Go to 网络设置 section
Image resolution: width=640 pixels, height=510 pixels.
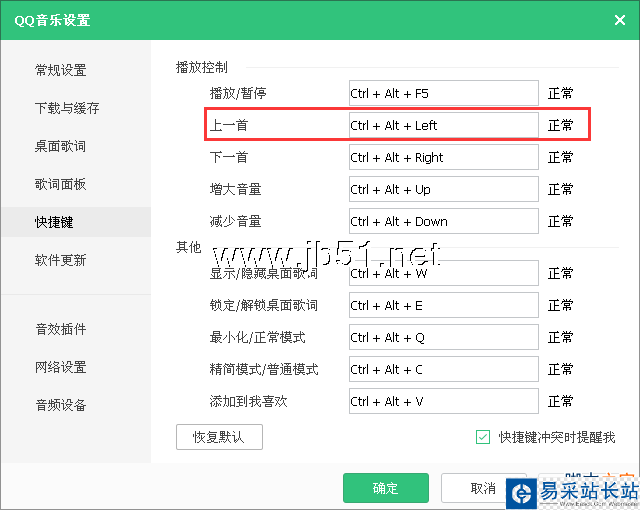60,367
